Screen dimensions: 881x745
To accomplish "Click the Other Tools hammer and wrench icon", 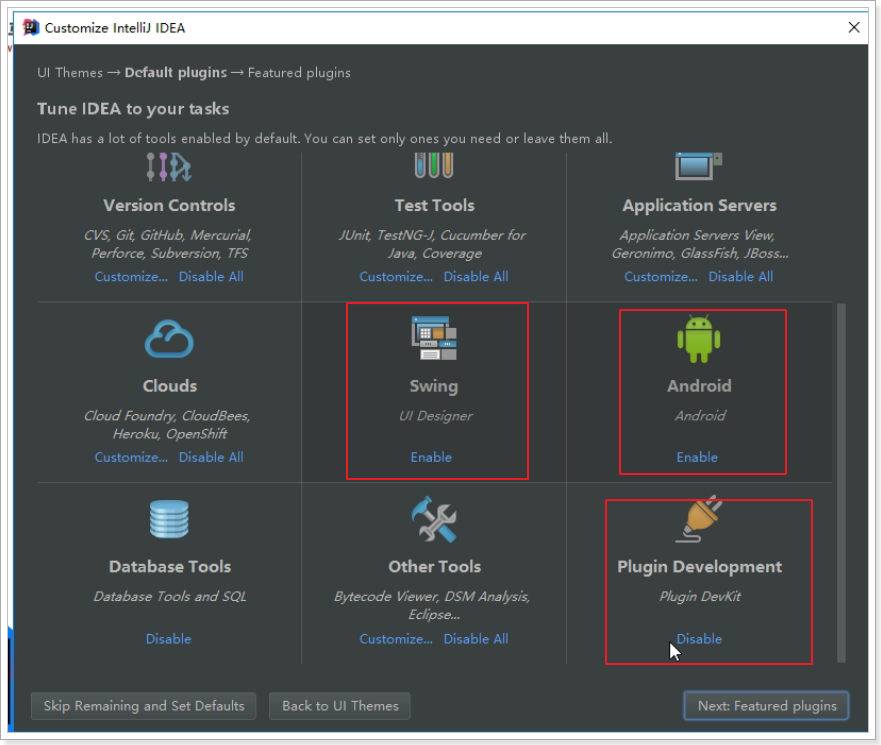I will pyautogui.click(x=434, y=520).
